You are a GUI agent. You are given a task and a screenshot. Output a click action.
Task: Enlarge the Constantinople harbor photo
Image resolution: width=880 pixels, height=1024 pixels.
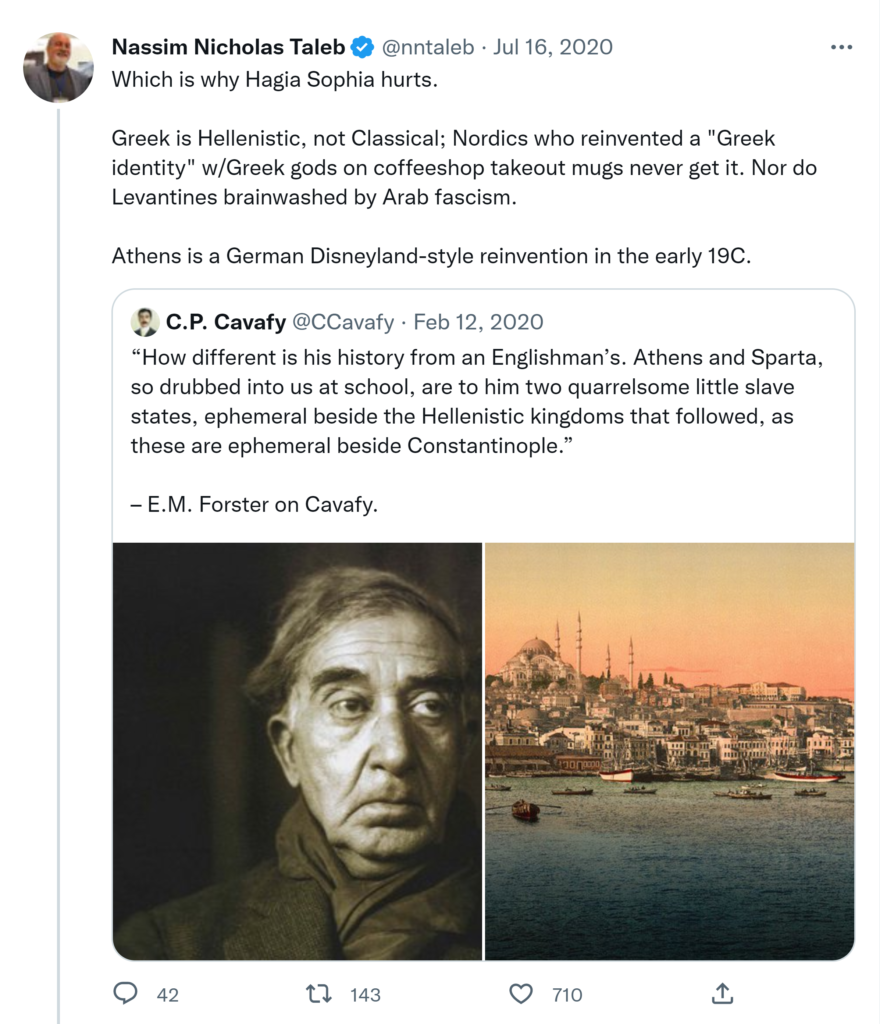(669, 751)
